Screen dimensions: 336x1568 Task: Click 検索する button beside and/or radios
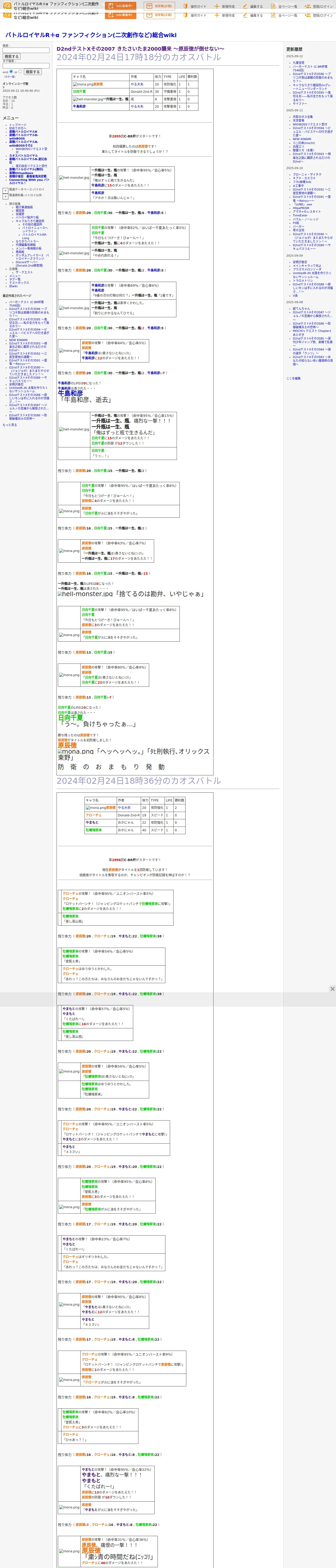click(32, 72)
